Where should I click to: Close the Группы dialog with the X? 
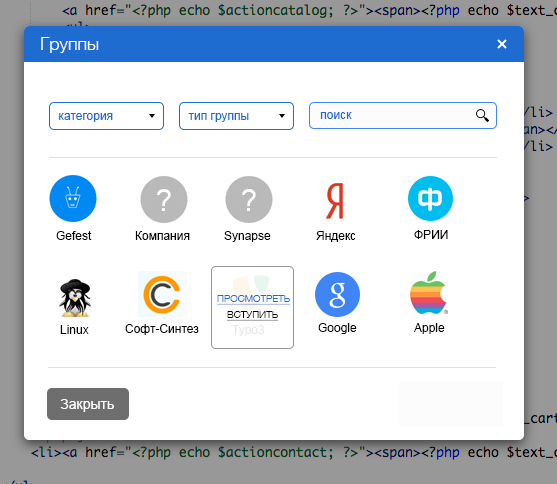[x=502, y=44]
